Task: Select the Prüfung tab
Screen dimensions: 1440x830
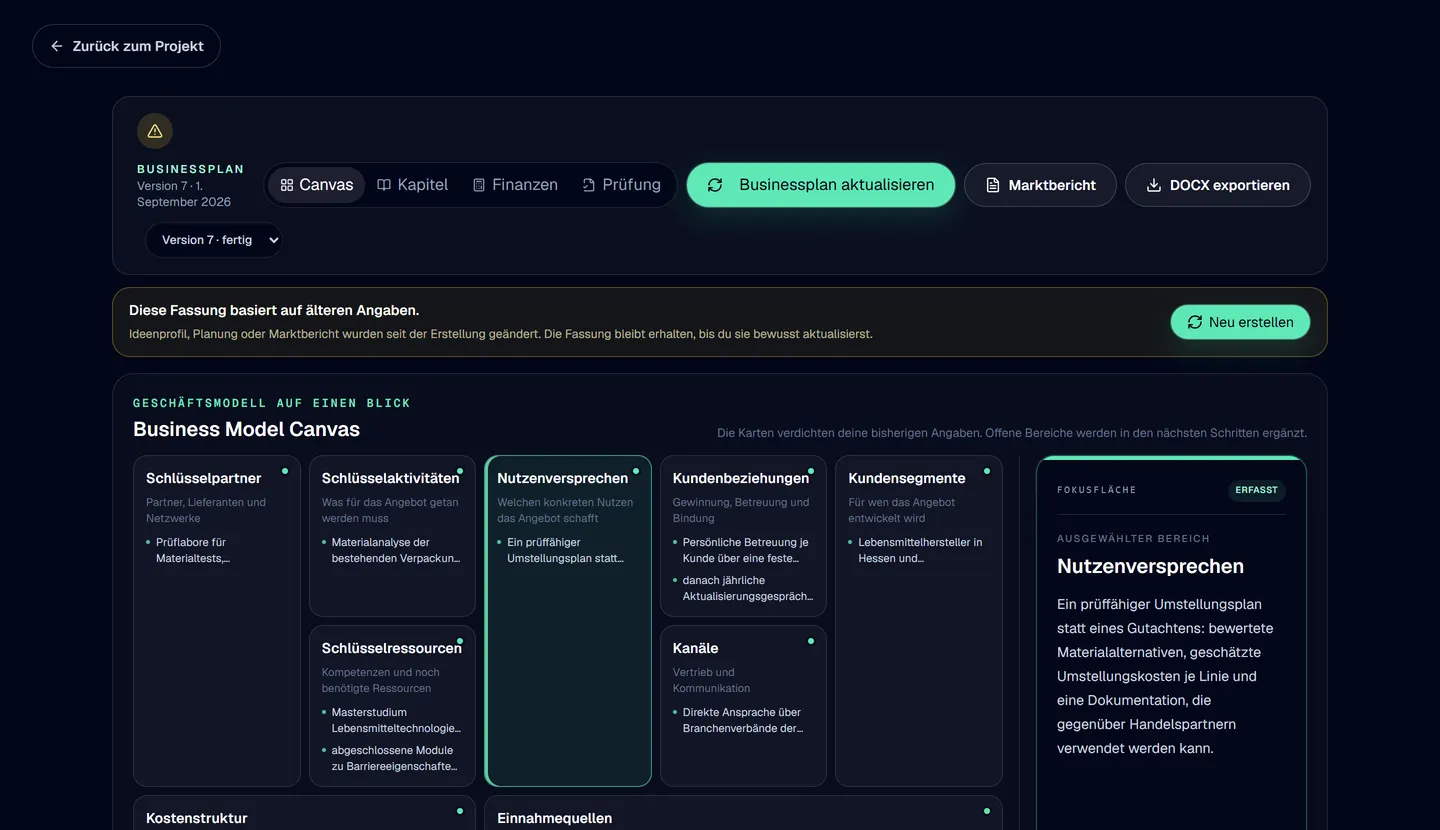Action: [x=621, y=185]
